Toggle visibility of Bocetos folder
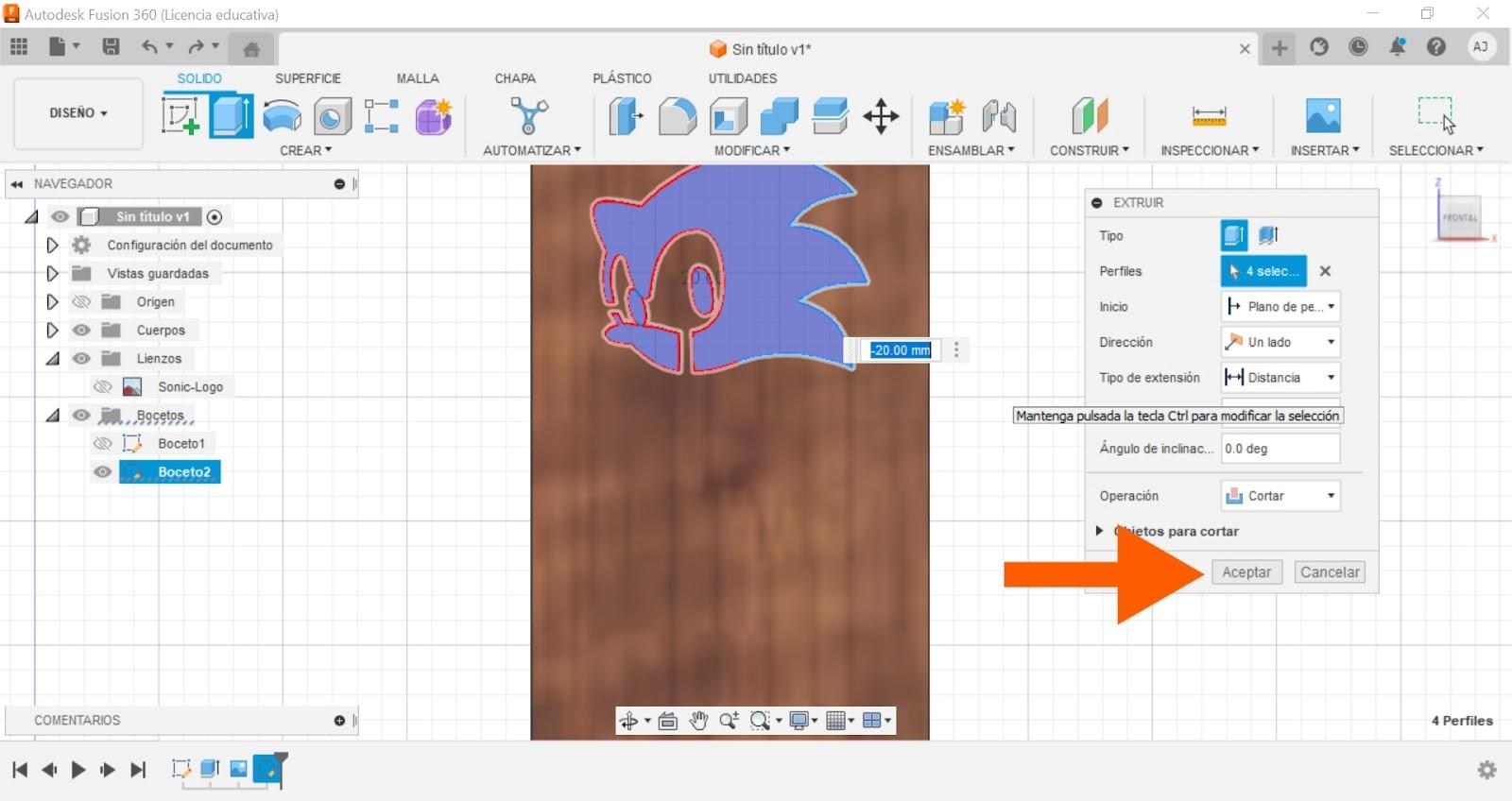Screen dimensions: 1512x801 pos(82,416)
